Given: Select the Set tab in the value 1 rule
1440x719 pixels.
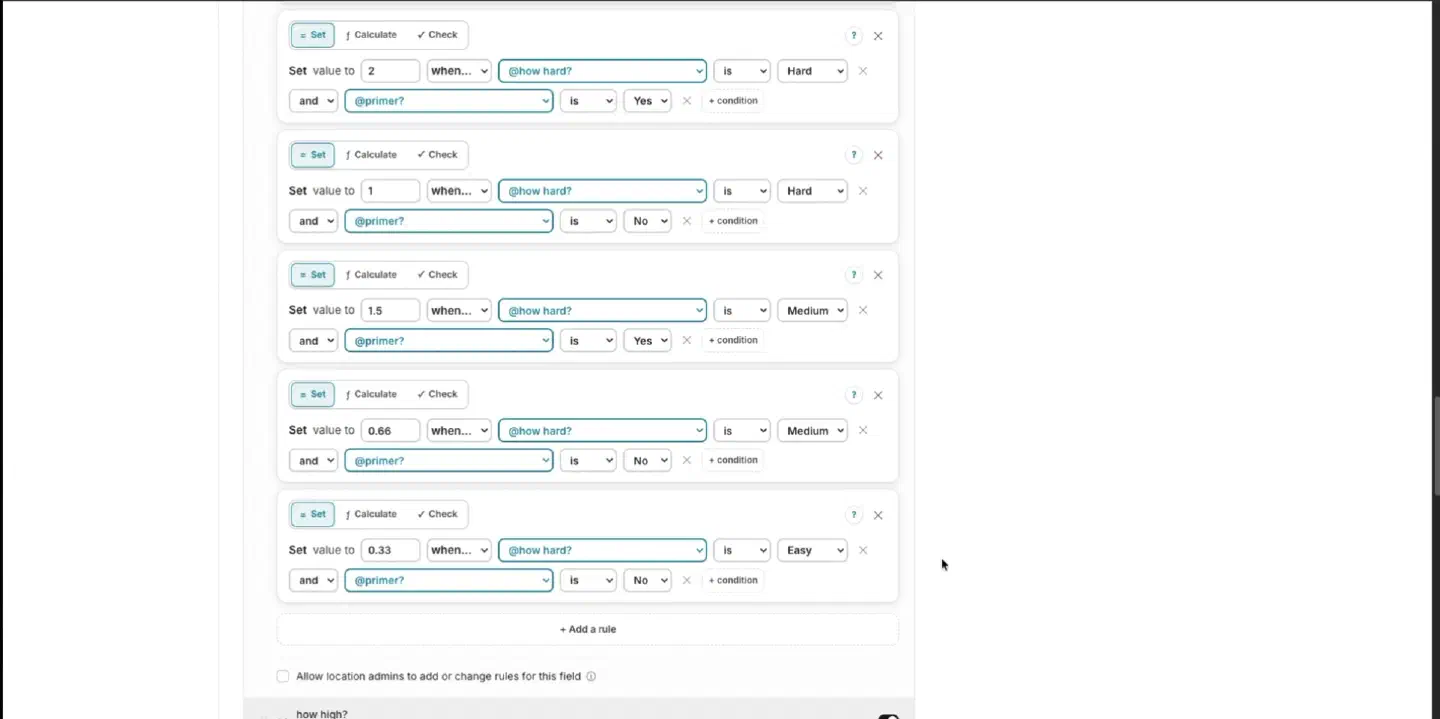Looking at the screenshot, I should (313, 155).
